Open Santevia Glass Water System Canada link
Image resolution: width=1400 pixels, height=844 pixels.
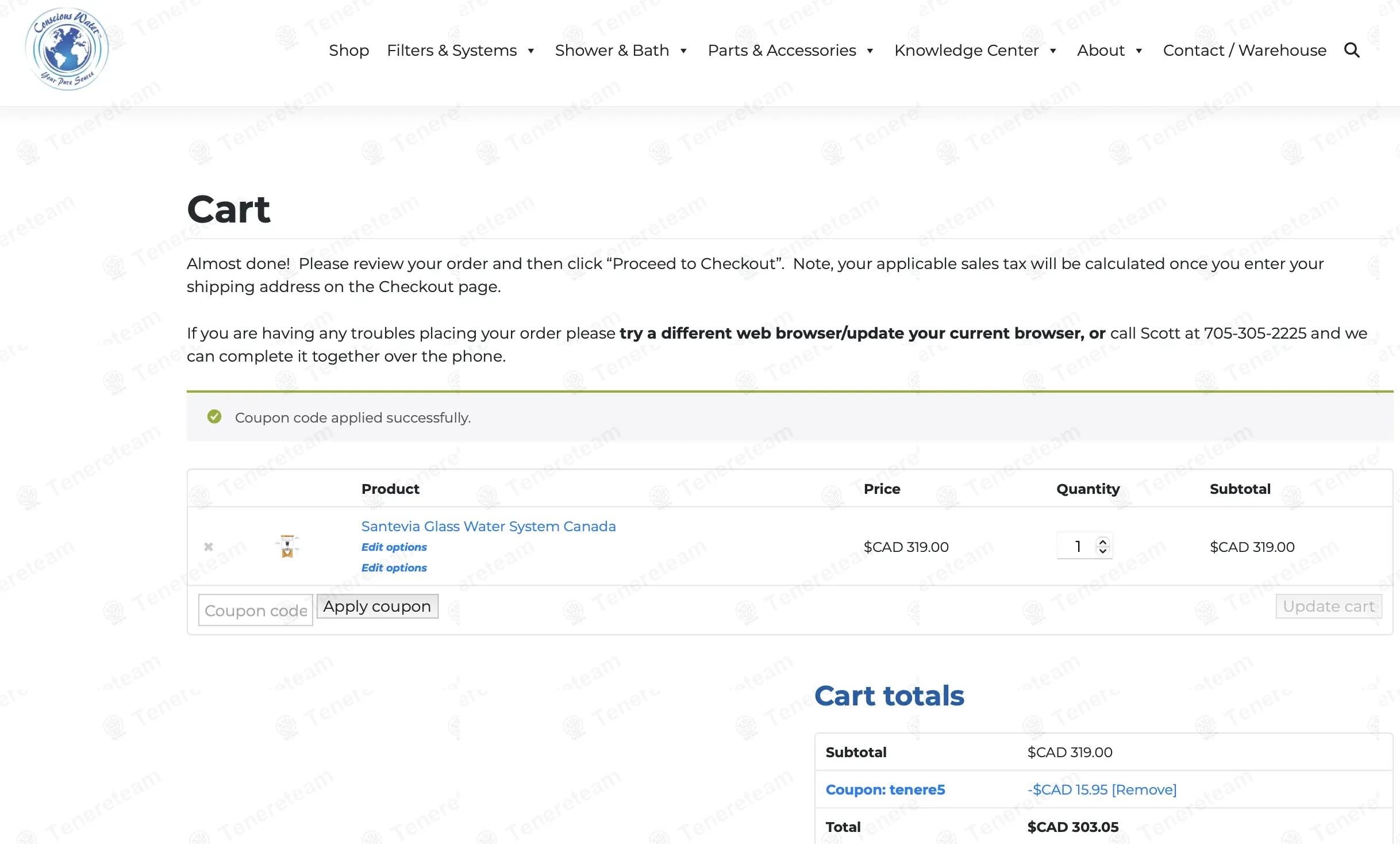(488, 526)
